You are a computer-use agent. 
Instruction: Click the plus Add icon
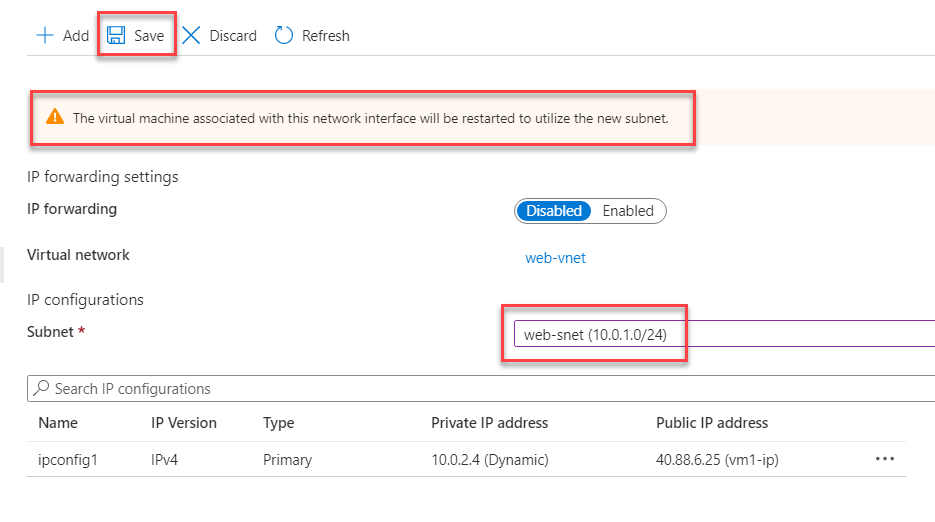point(44,36)
